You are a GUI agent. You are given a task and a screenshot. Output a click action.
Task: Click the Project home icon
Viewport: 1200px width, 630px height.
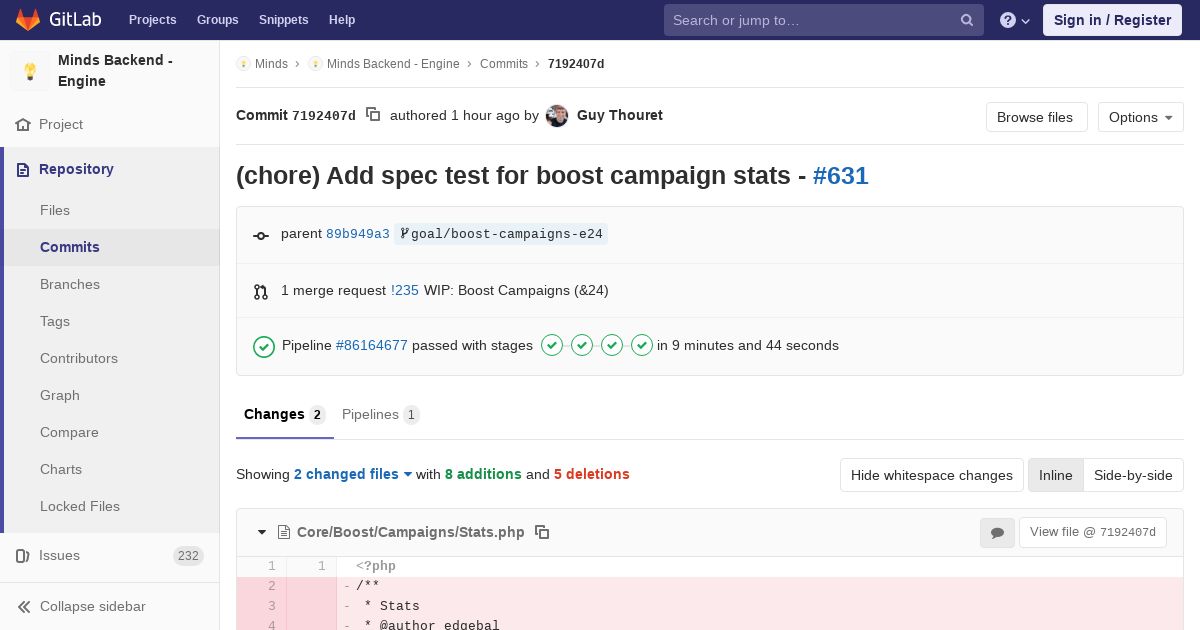(23, 125)
